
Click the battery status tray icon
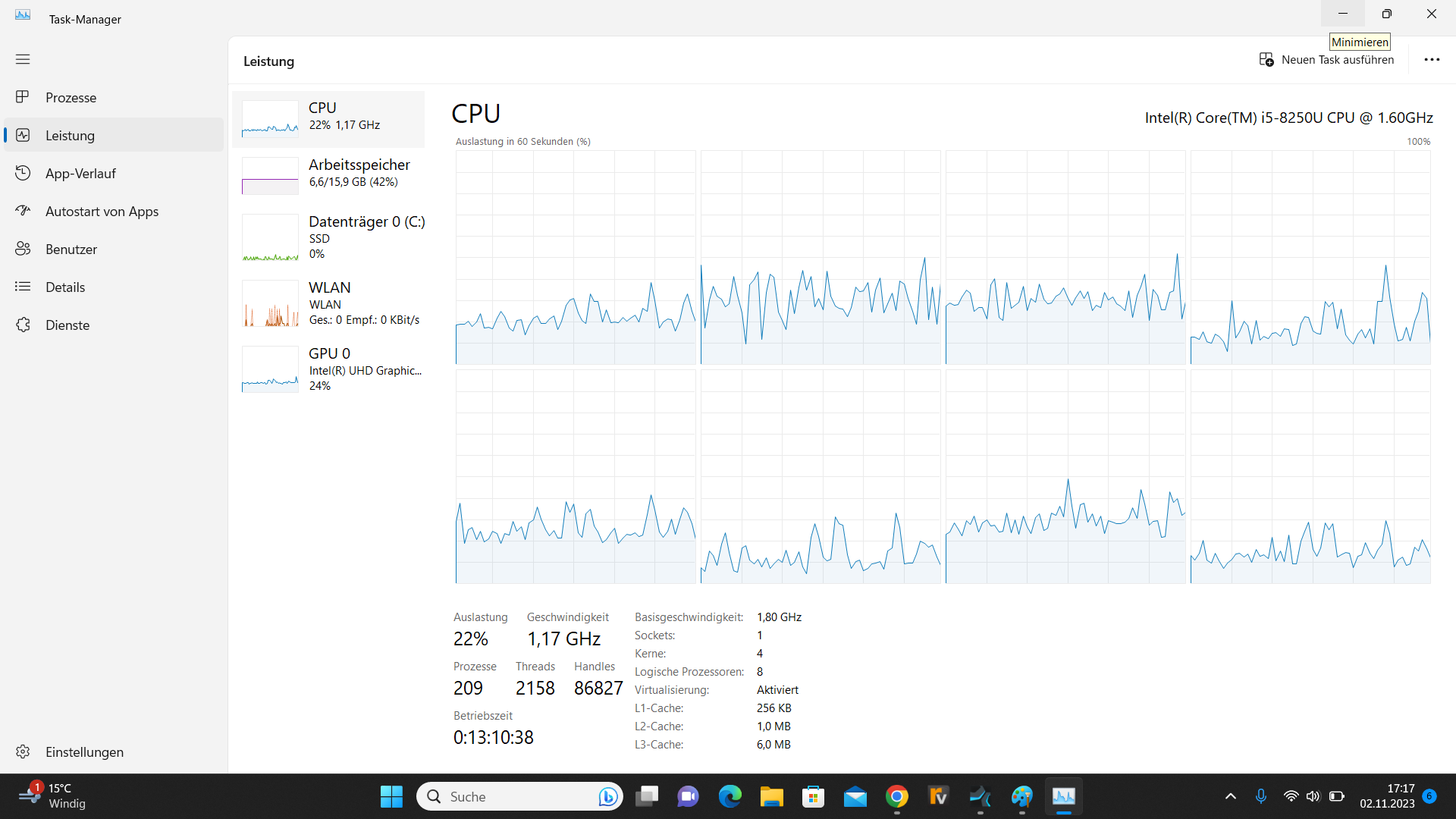(1337, 796)
